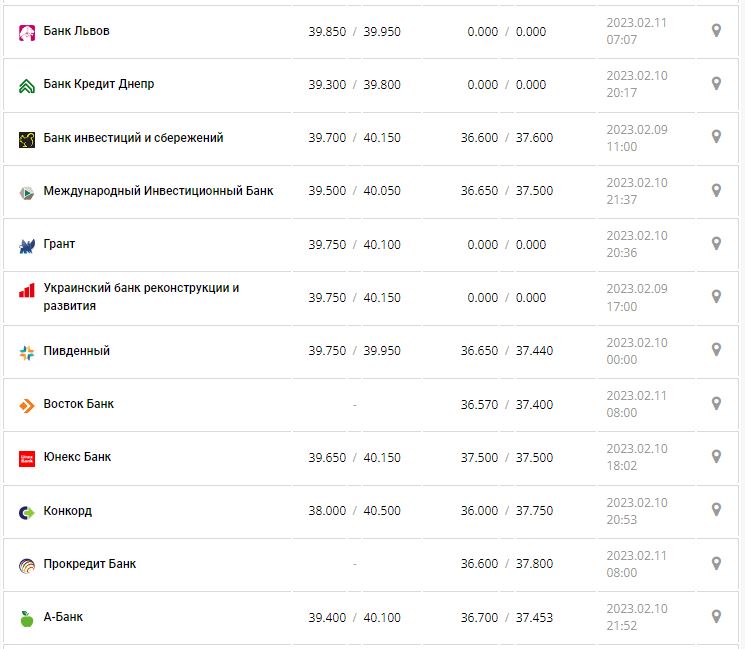
Task: Open map pin for Конкорд bank
Action: pyautogui.click(x=716, y=510)
